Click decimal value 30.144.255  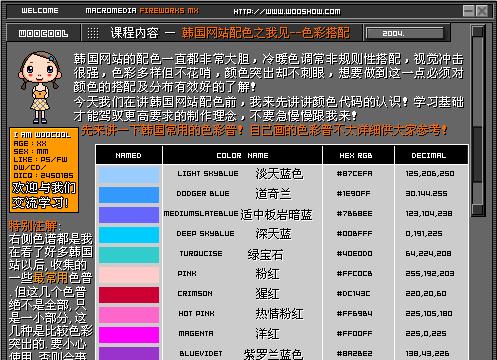[427, 193]
